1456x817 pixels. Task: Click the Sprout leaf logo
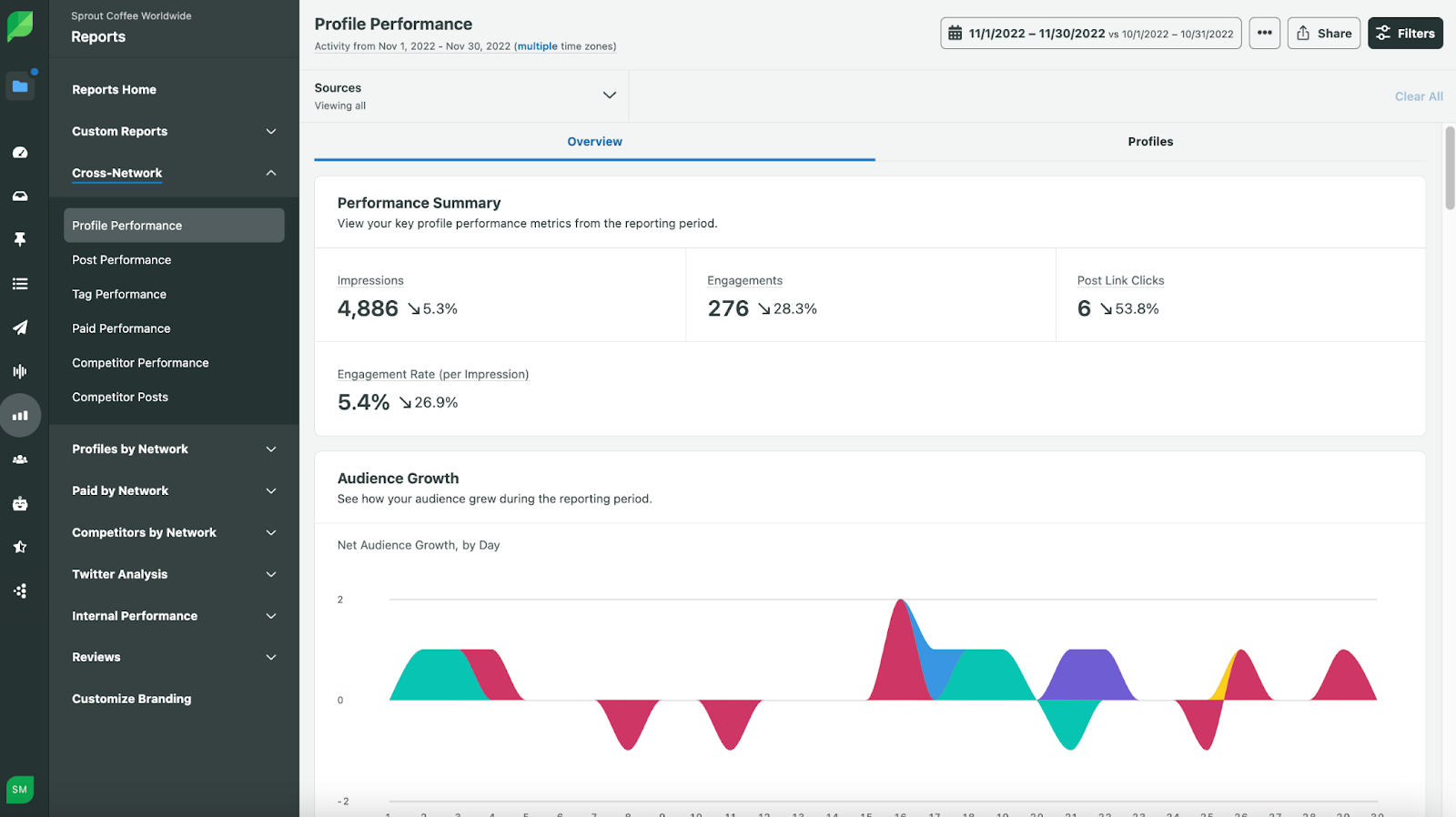pos(20,25)
